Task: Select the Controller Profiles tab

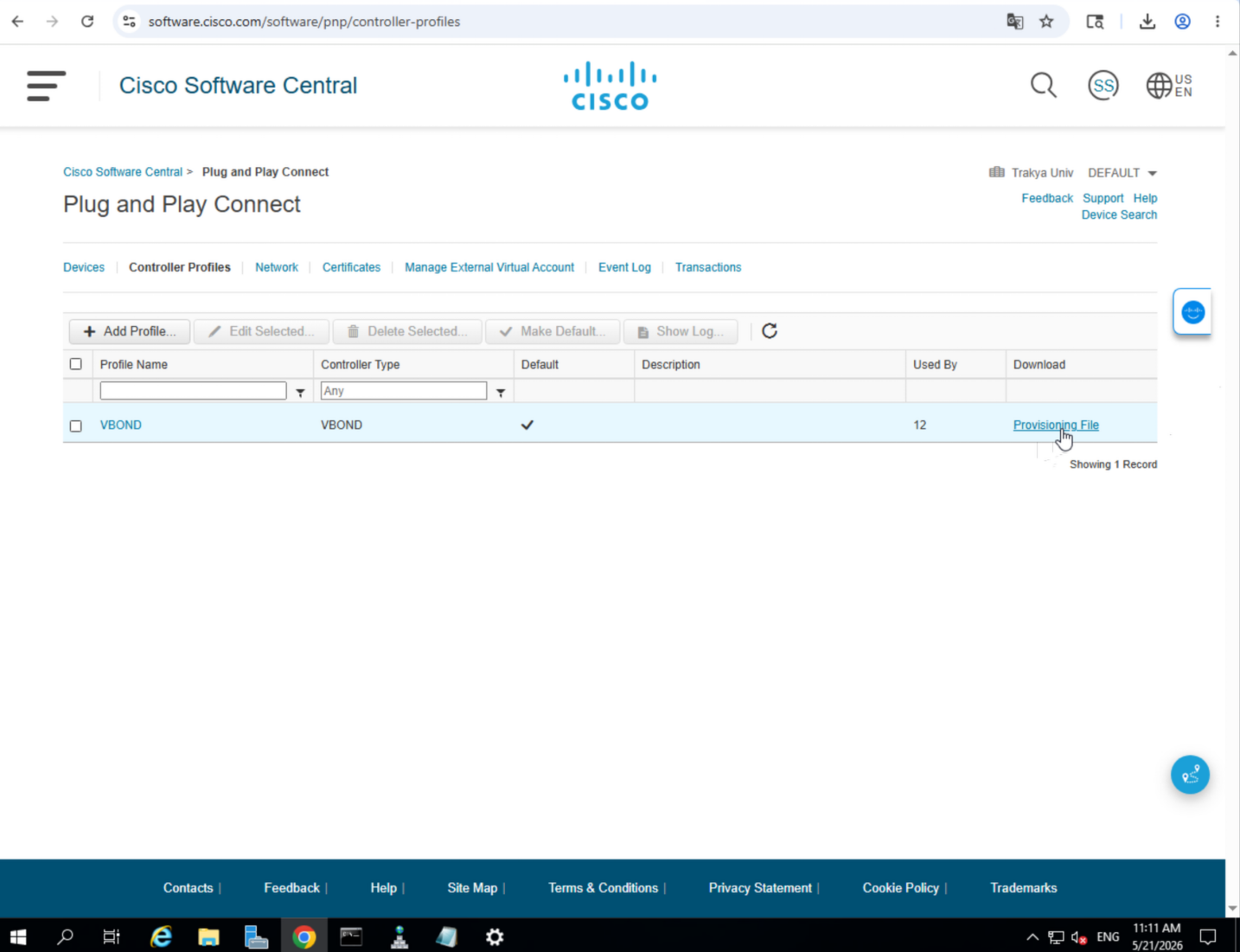Action: pyautogui.click(x=180, y=267)
